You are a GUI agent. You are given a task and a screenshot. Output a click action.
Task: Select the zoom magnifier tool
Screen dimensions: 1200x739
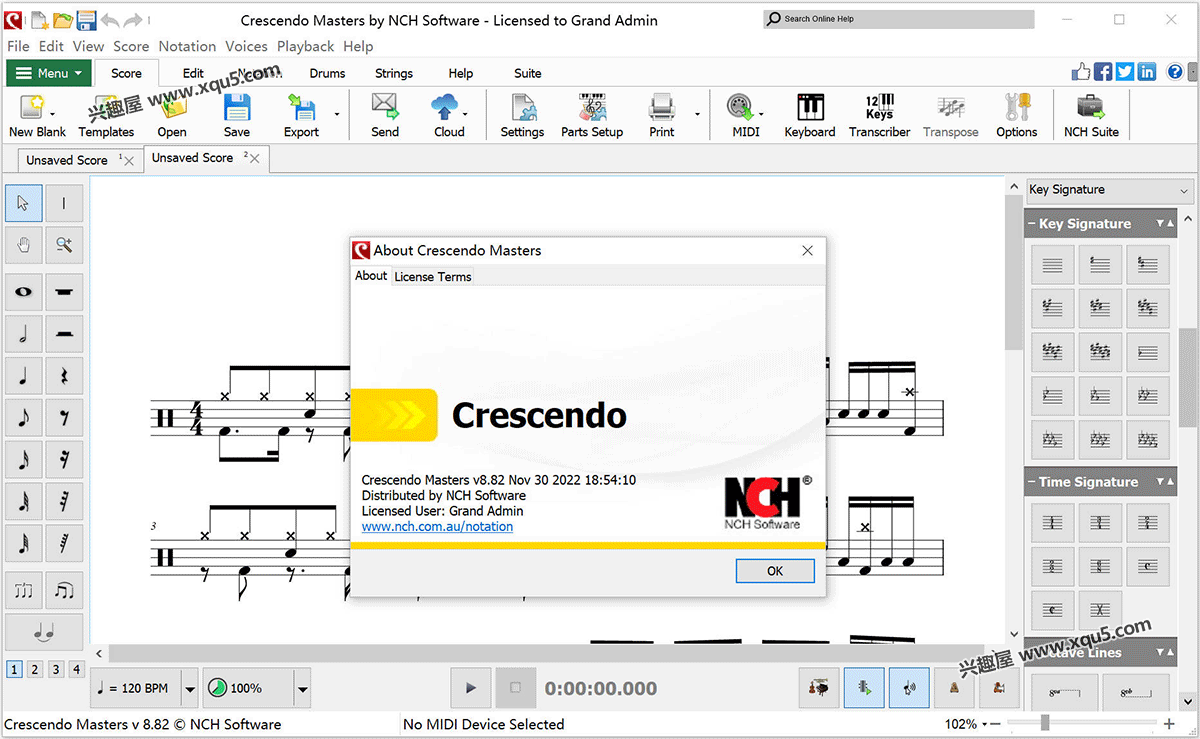coord(64,244)
